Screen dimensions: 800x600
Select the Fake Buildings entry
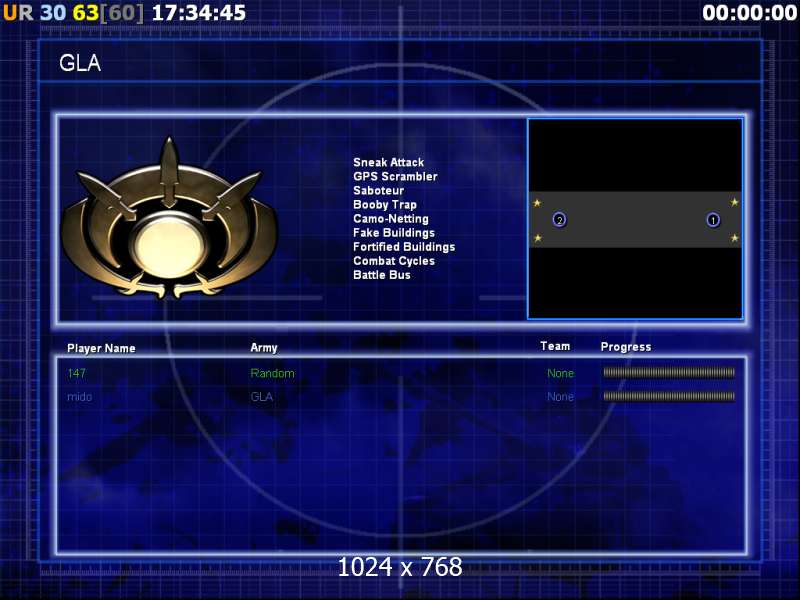(x=393, y=233)
